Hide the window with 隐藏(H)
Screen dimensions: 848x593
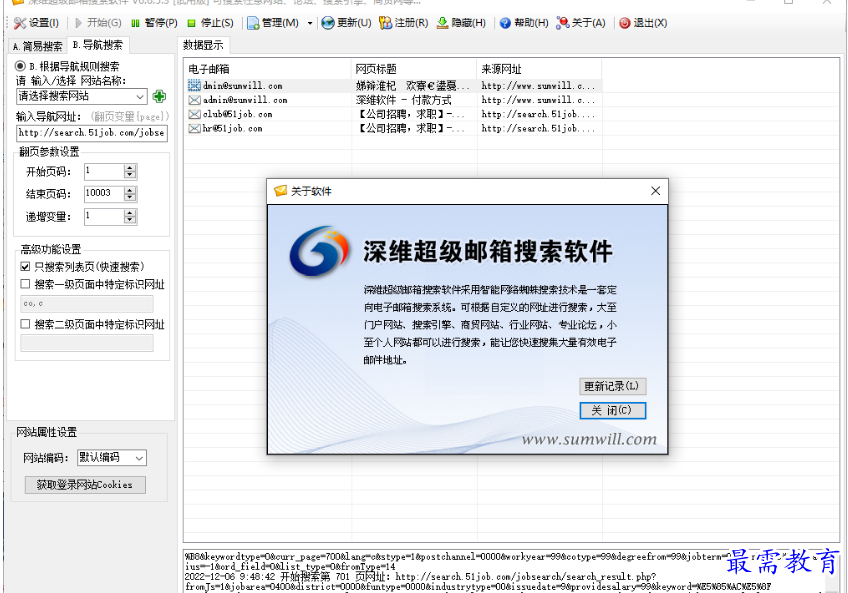pyautogui.click(x=461, y=23)
